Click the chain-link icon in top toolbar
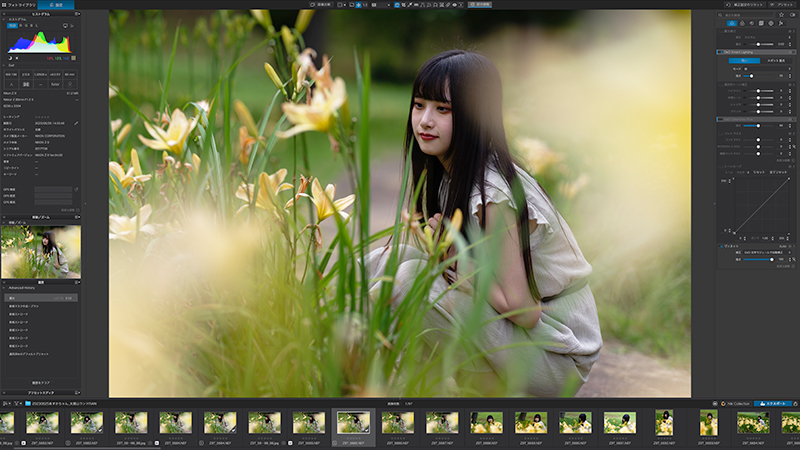The image size is (800, 450). click(448, 5)
